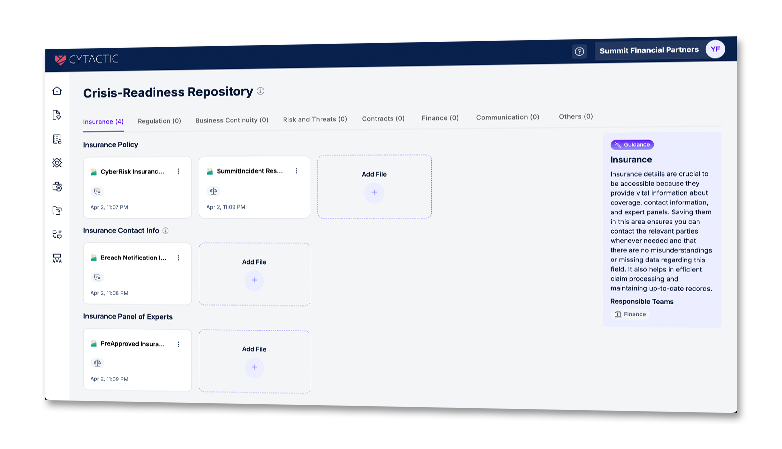Screen dimensions: 782x449
Task: Click the Insurance Policy section heading
Action: tap(111, 145)
